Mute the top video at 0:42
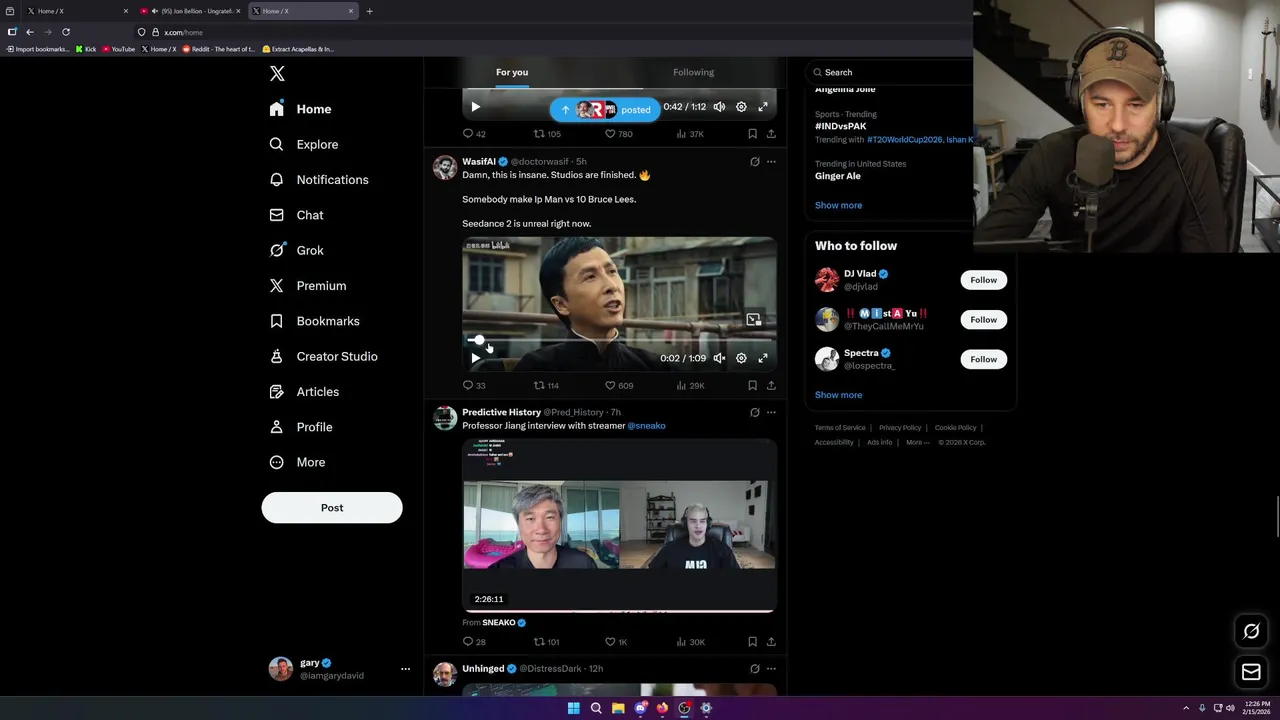 pos(719,107)
